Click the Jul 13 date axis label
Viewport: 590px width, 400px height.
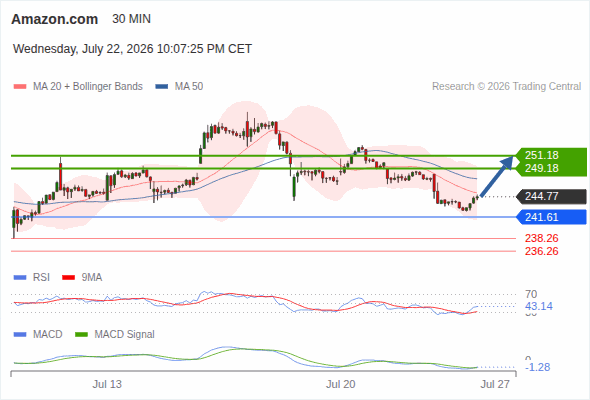click(107, 384)
